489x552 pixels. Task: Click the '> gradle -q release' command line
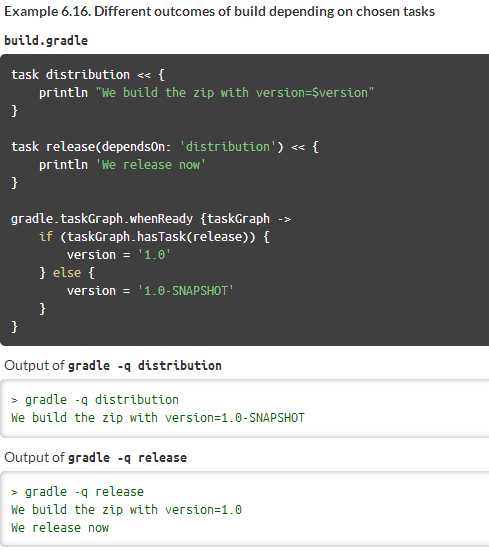(77, 492)
